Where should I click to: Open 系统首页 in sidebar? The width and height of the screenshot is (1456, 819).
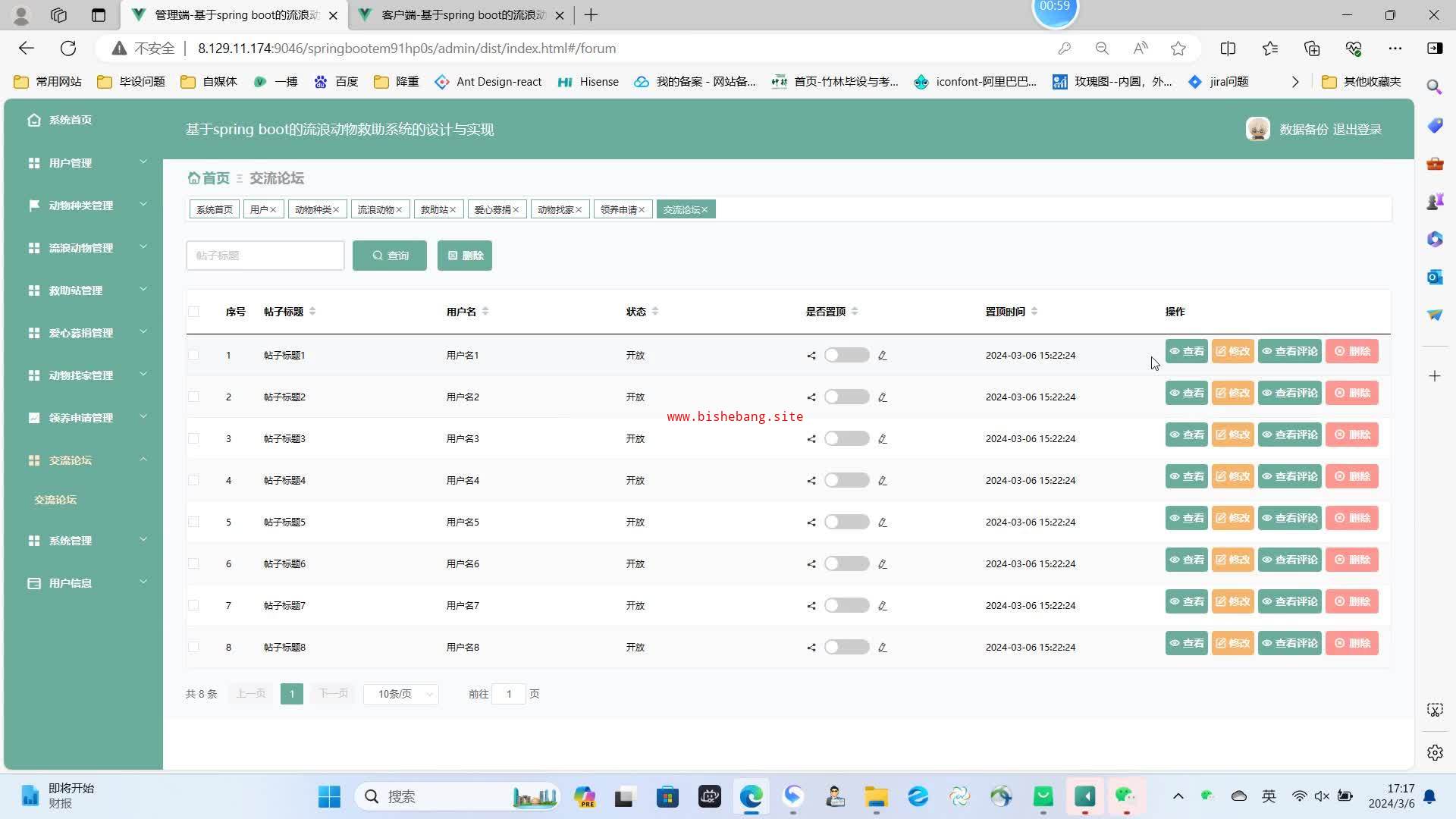(x=70, y=120)
